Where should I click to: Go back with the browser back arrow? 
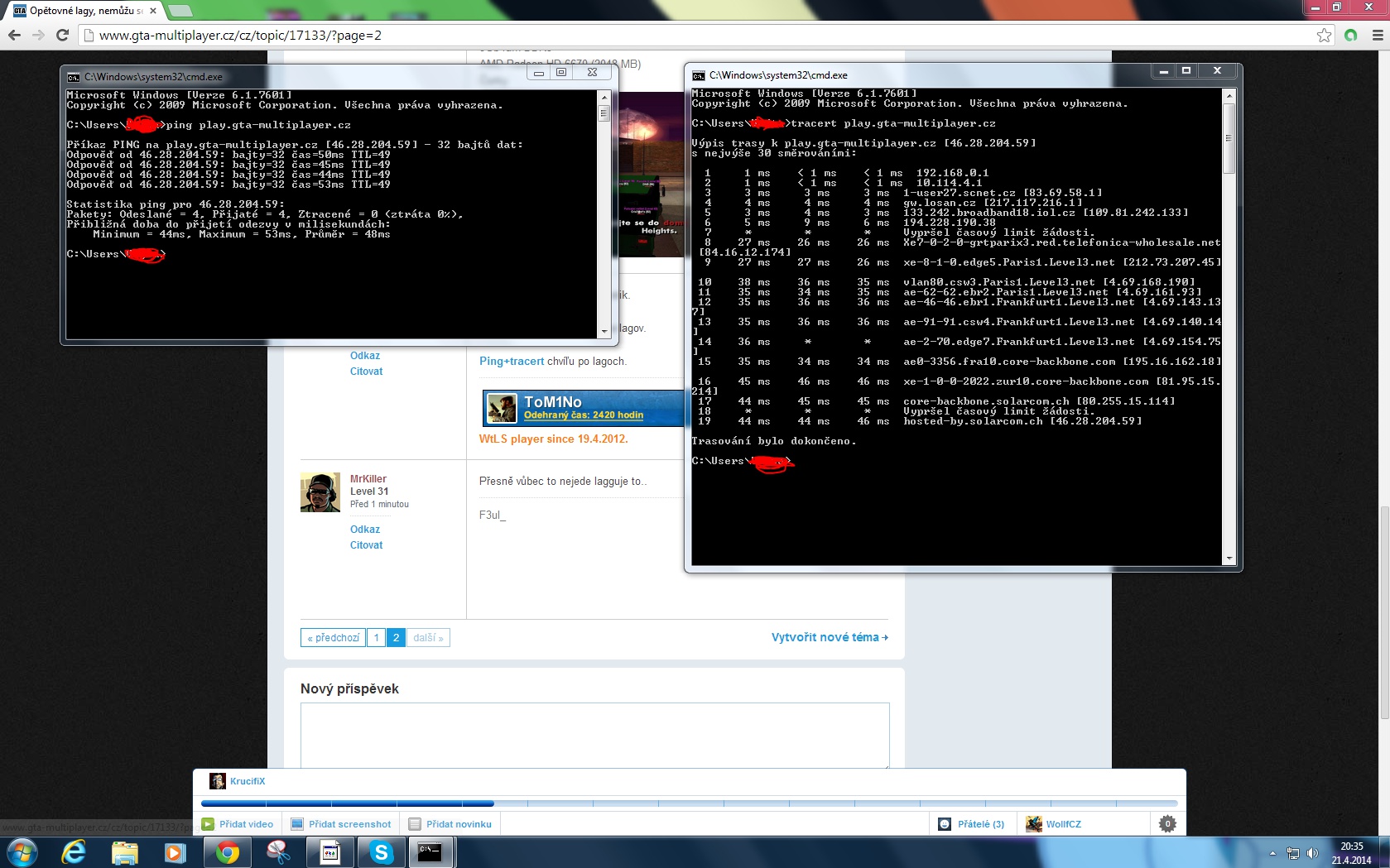click(x=14, y=35)
